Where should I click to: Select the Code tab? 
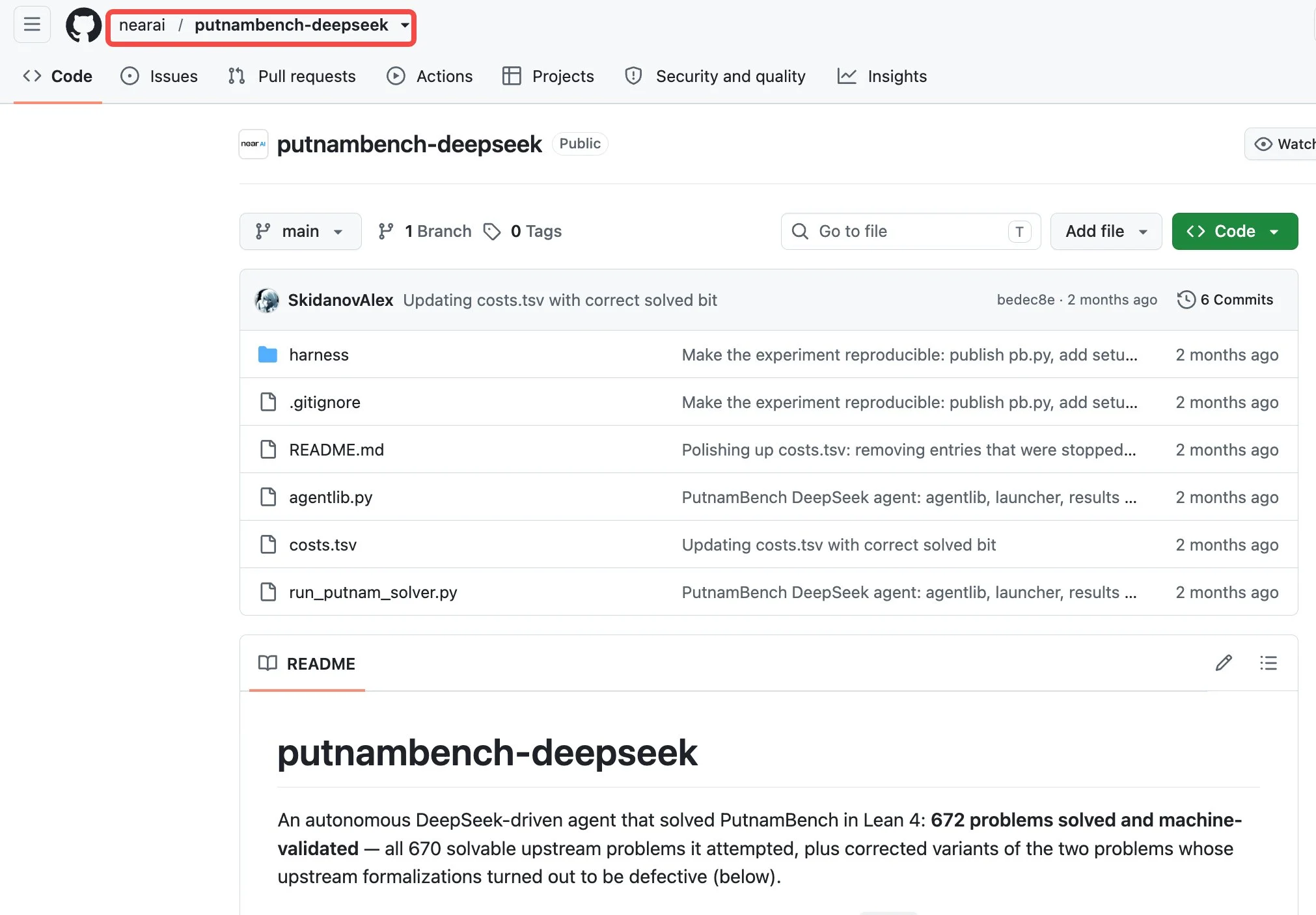point(57,76)
